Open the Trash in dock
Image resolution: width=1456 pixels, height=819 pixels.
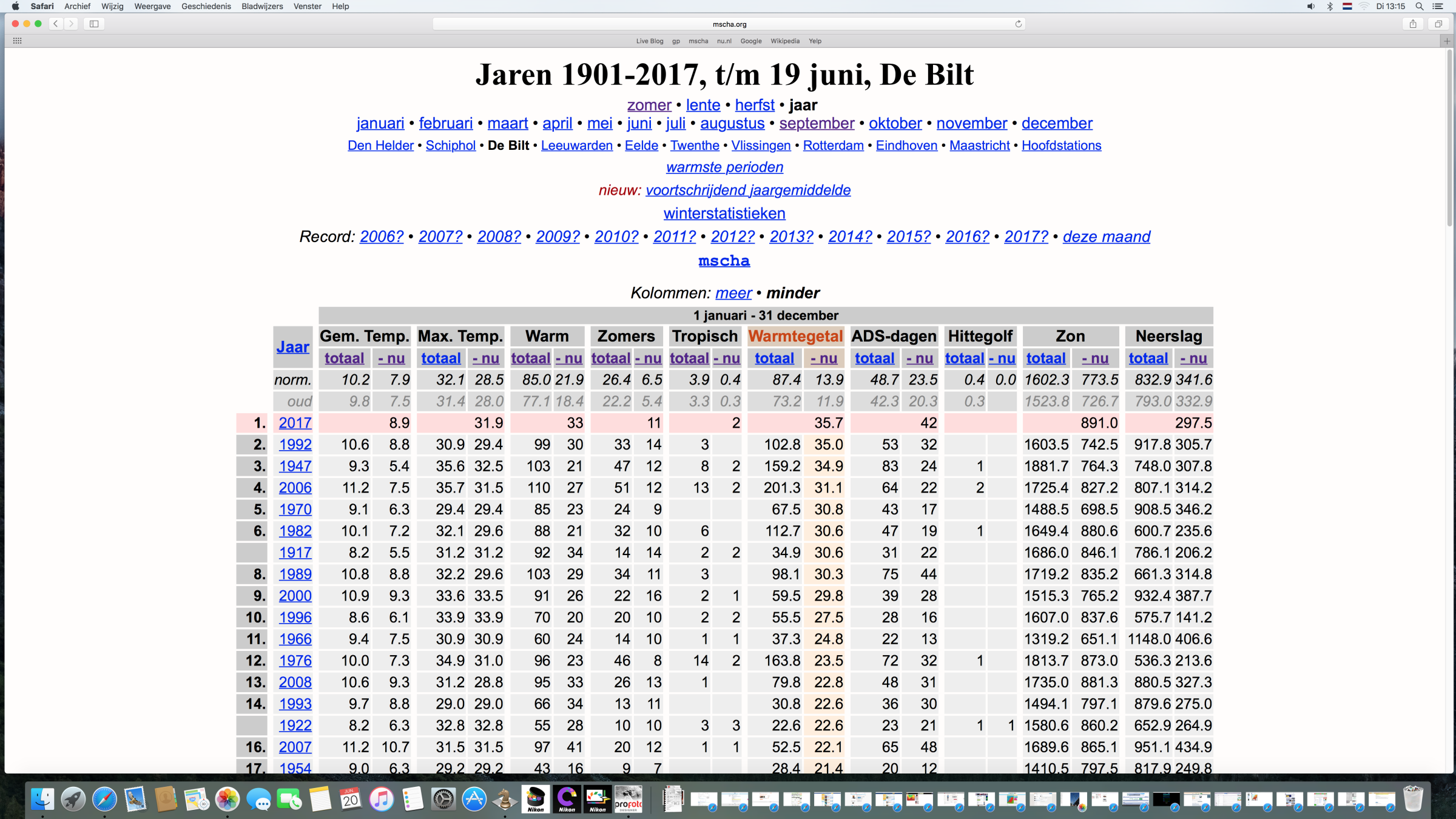pyautogui.click(x=1413, y=799)
